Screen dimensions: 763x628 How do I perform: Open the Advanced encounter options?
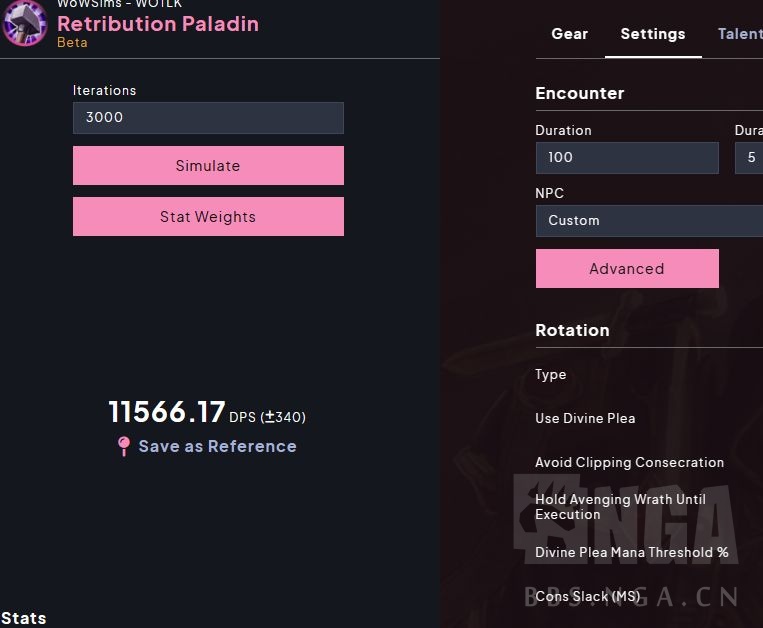click(627, 269)
